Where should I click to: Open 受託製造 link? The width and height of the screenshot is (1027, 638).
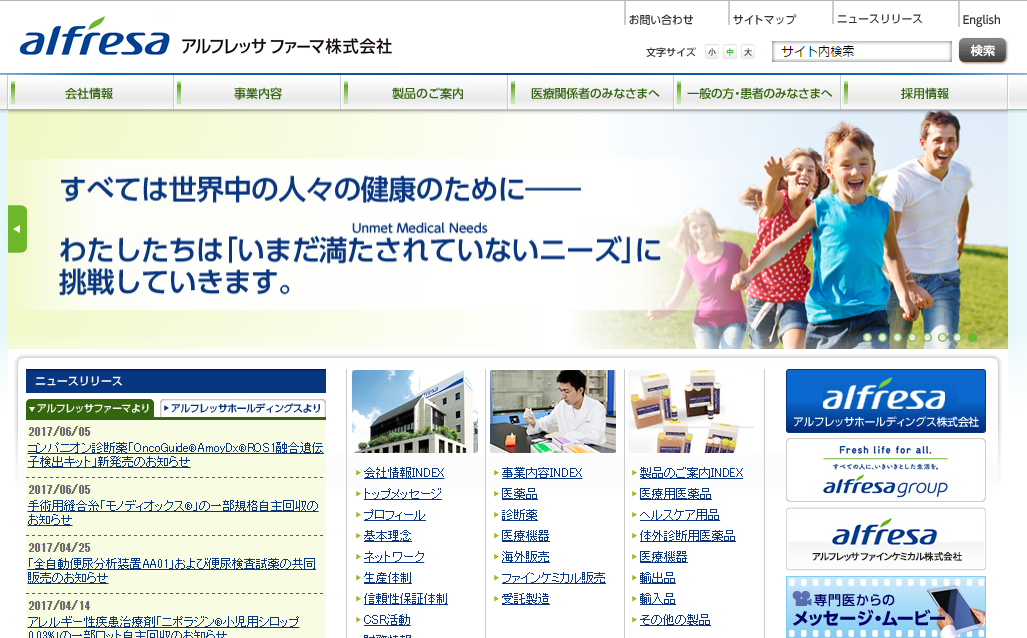(525, 599)
